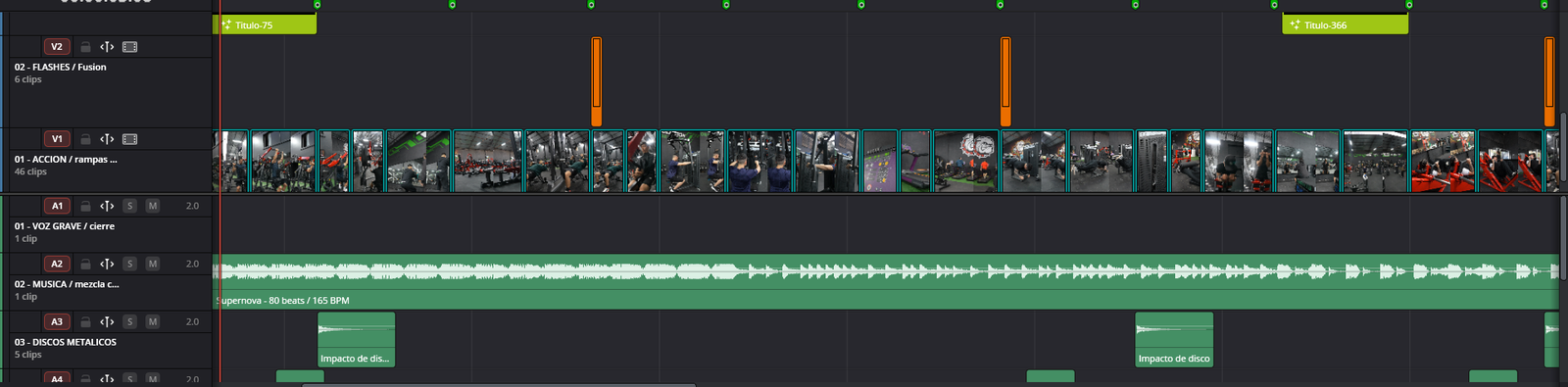Select the 'Impacto de dis...' audio clip
Viewport: 1568px width, 387px height.
click(356, 339)
